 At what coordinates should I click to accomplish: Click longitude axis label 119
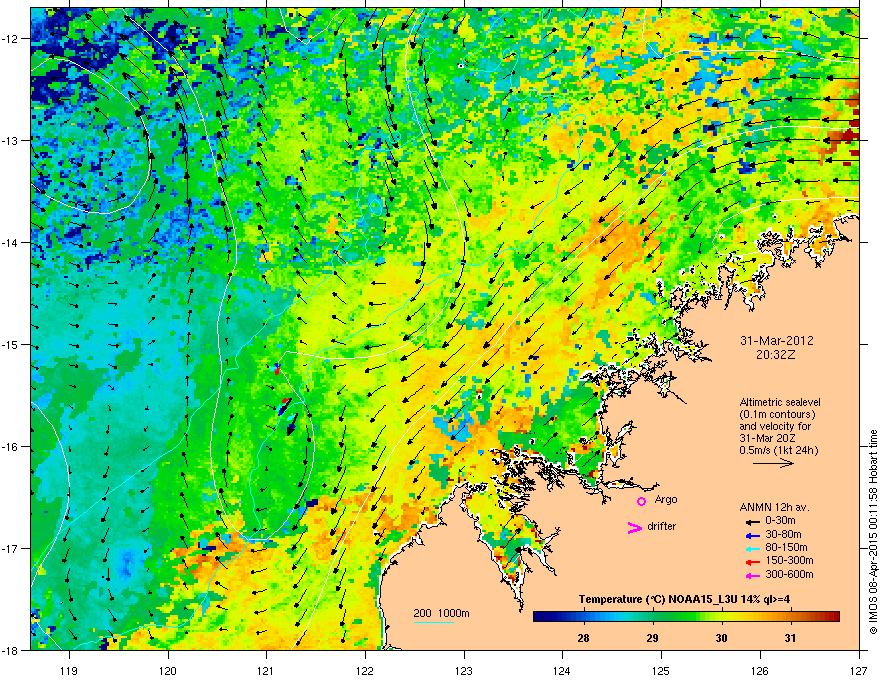[x=69, y=670]
